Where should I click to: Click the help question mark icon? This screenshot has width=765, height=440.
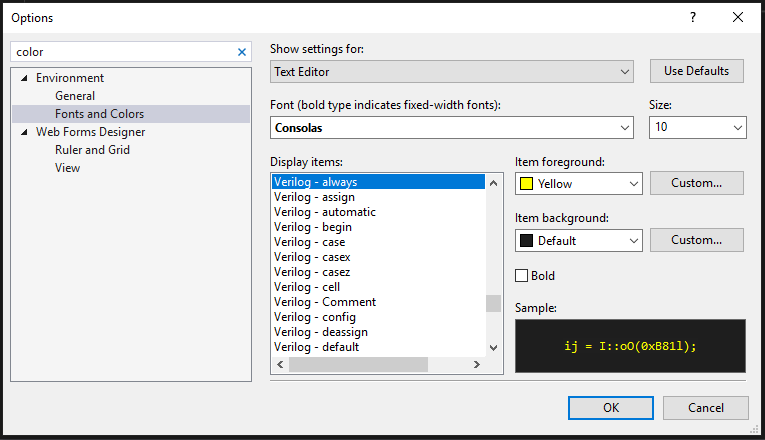click(693, 18)
